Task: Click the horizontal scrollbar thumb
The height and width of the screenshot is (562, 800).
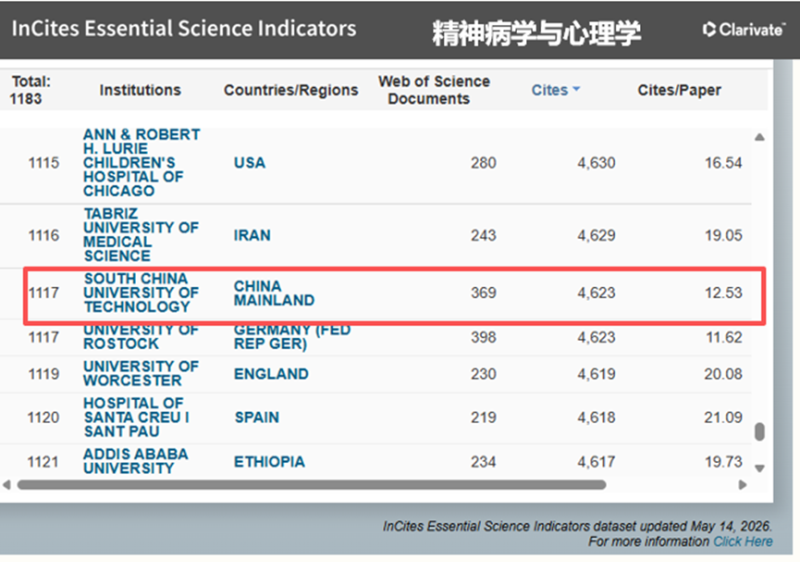Action: [312, 484]
